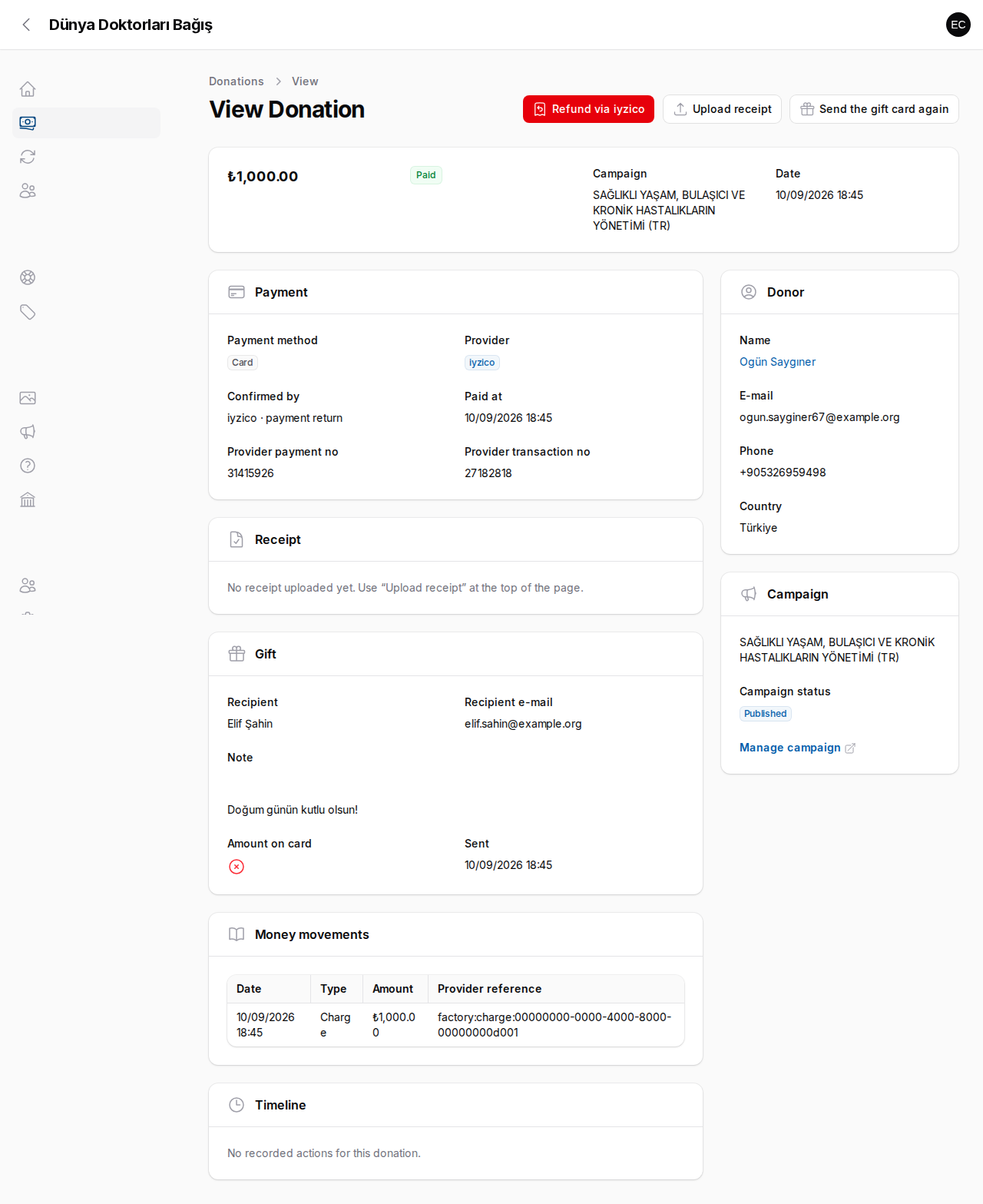Viewport: 983px width, 1204px height.
Task: Open the question mark icon in the sidebar
Action: click(x=28, y=466)
